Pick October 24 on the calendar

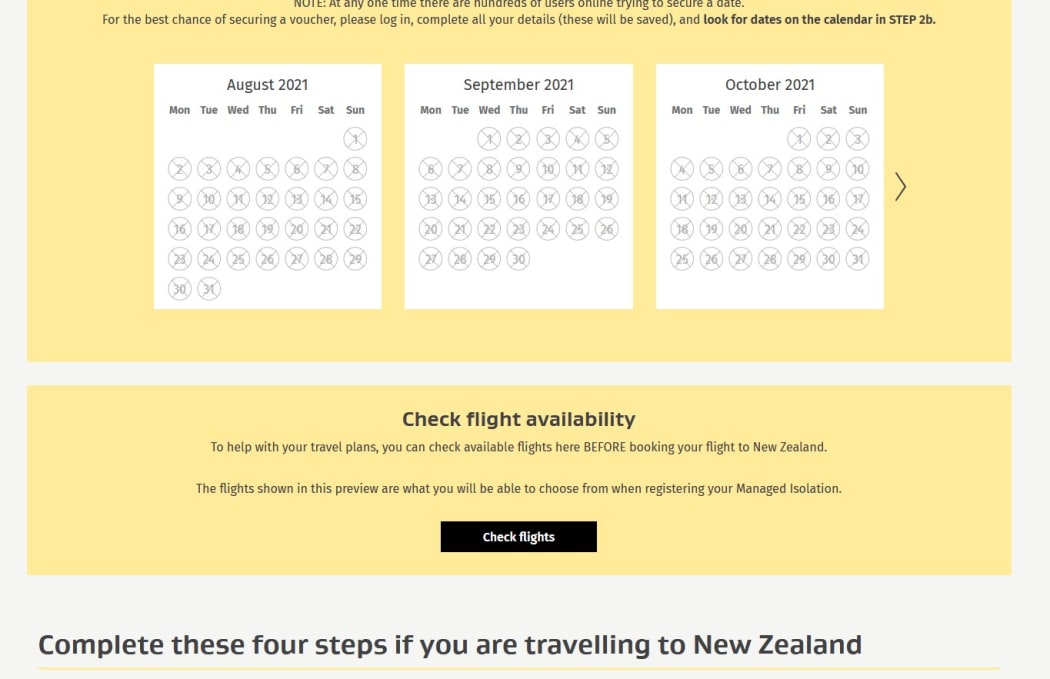857,229
